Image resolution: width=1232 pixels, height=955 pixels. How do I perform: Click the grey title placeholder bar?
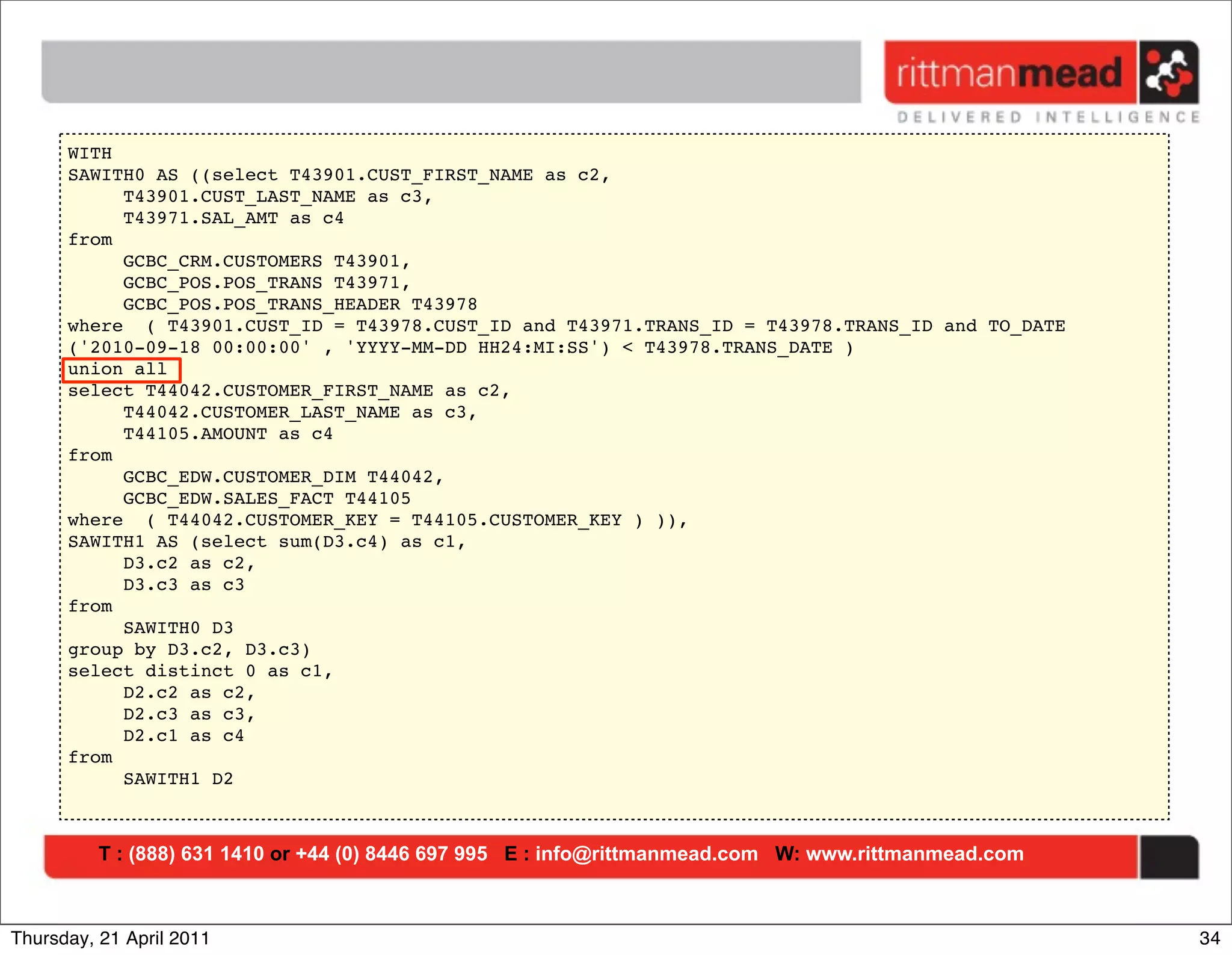click(x=451, y=72)
